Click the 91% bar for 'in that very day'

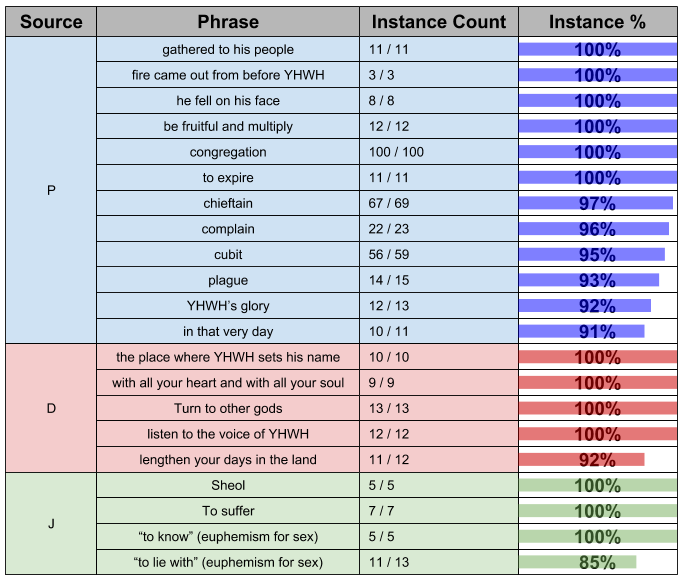coord(582,331)
